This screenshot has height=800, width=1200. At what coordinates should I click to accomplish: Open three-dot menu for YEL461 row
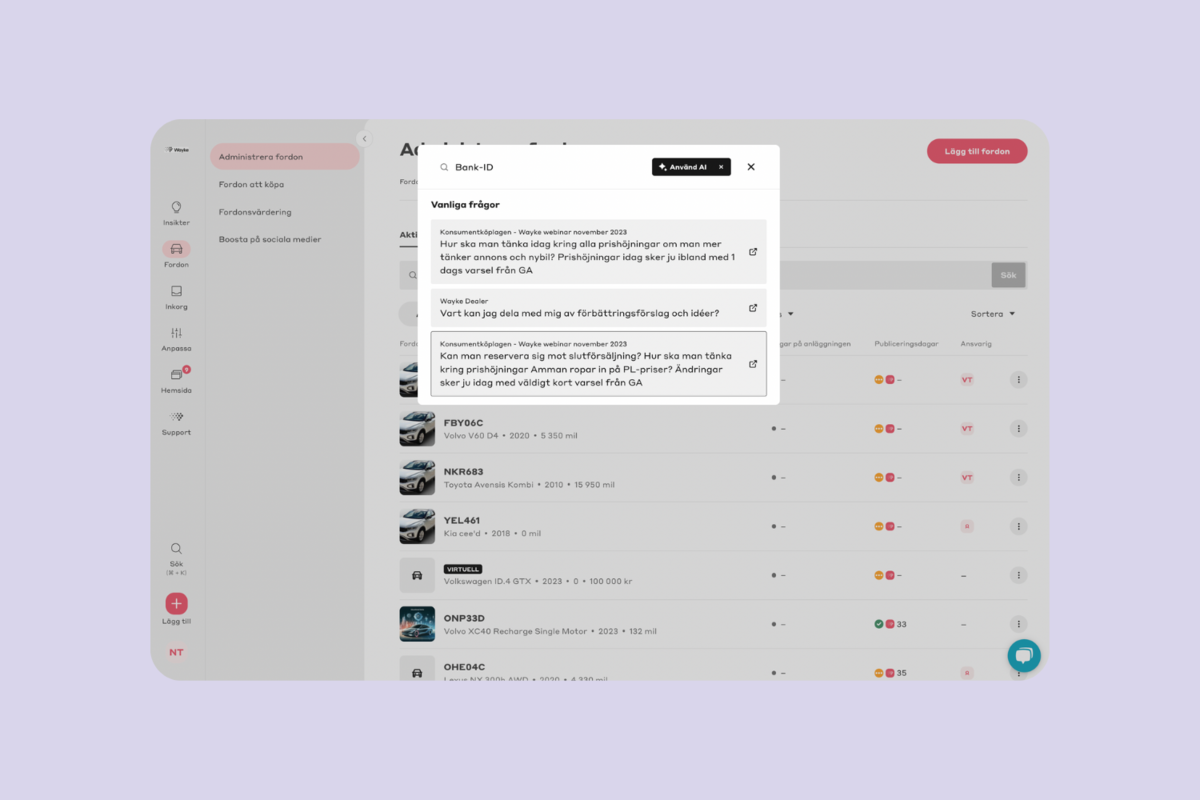[x=1018, y=527]
